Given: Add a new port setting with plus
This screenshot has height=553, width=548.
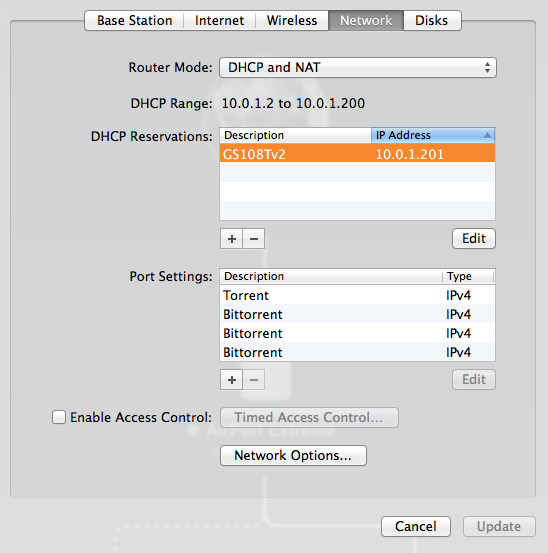Looking at the screenshot, I should [x=231, y=380].
